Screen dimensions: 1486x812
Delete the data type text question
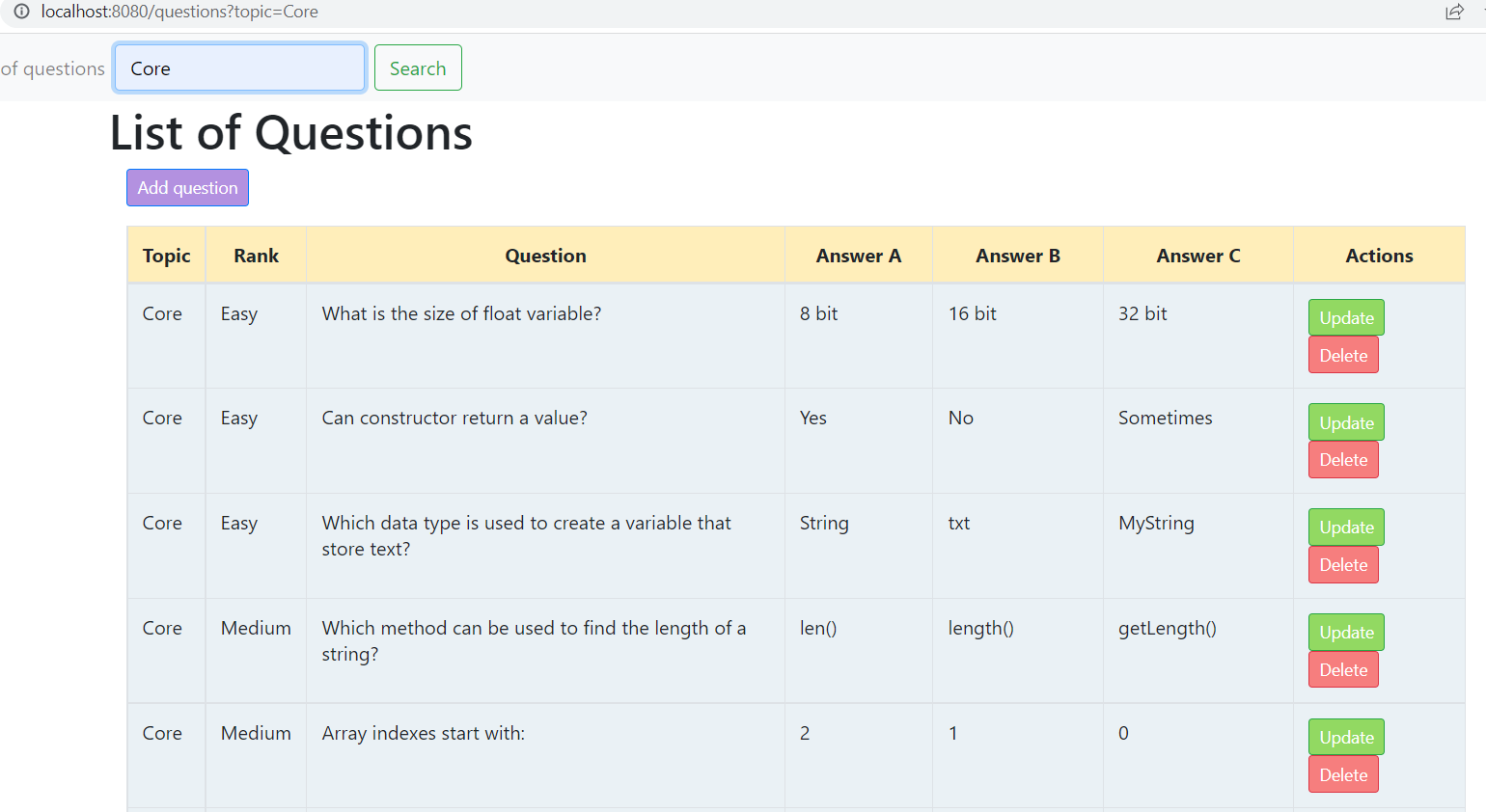[1343, 565]
